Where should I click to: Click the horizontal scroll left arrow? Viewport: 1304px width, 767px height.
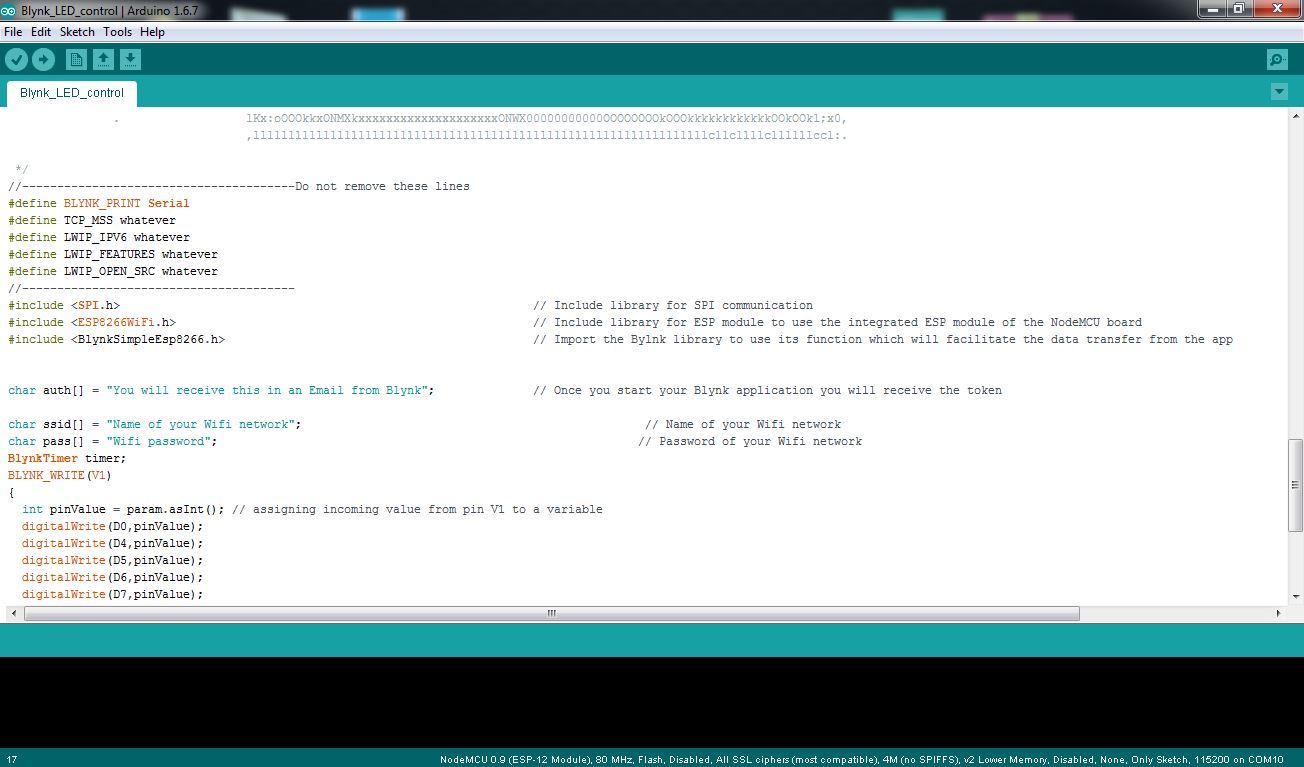[x=12, y=613]
